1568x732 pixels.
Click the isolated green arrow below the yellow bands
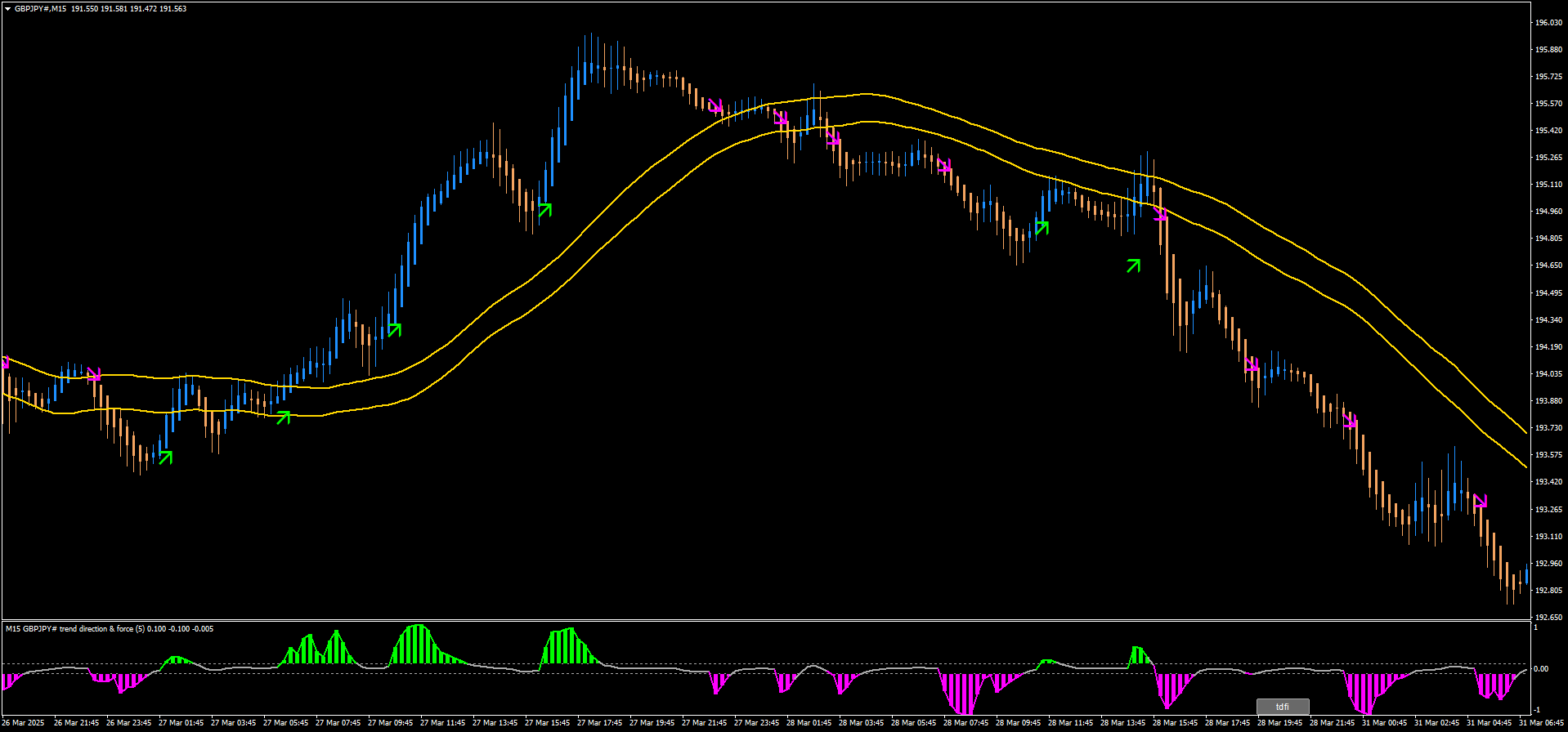(x=1133, y=266)
